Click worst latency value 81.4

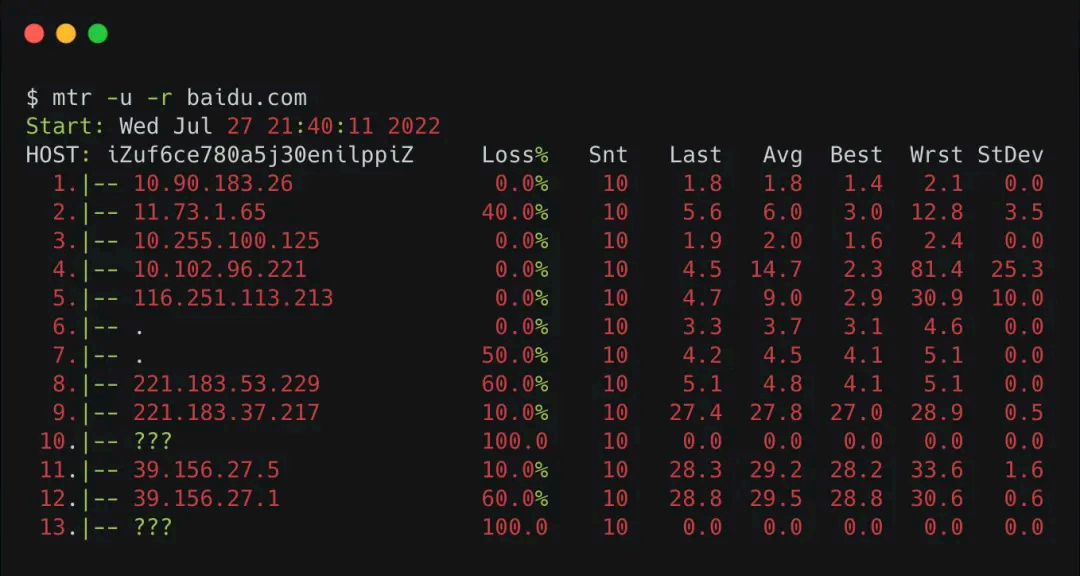[x=936, y=269]
